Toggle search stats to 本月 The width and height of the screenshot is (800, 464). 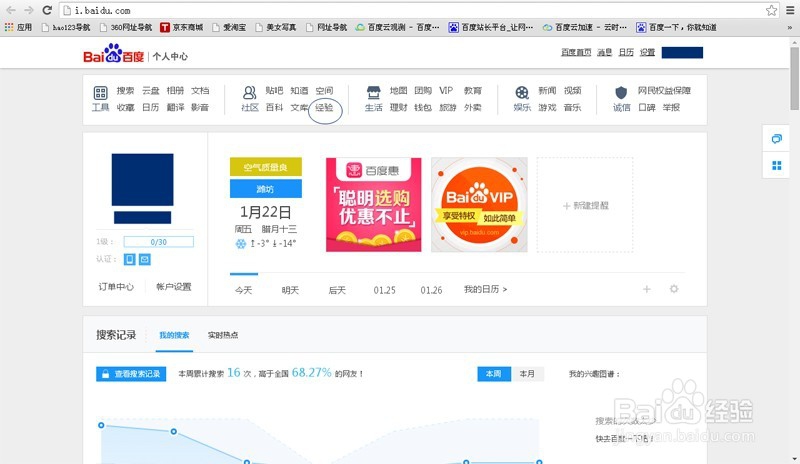[x=527, y=374]
